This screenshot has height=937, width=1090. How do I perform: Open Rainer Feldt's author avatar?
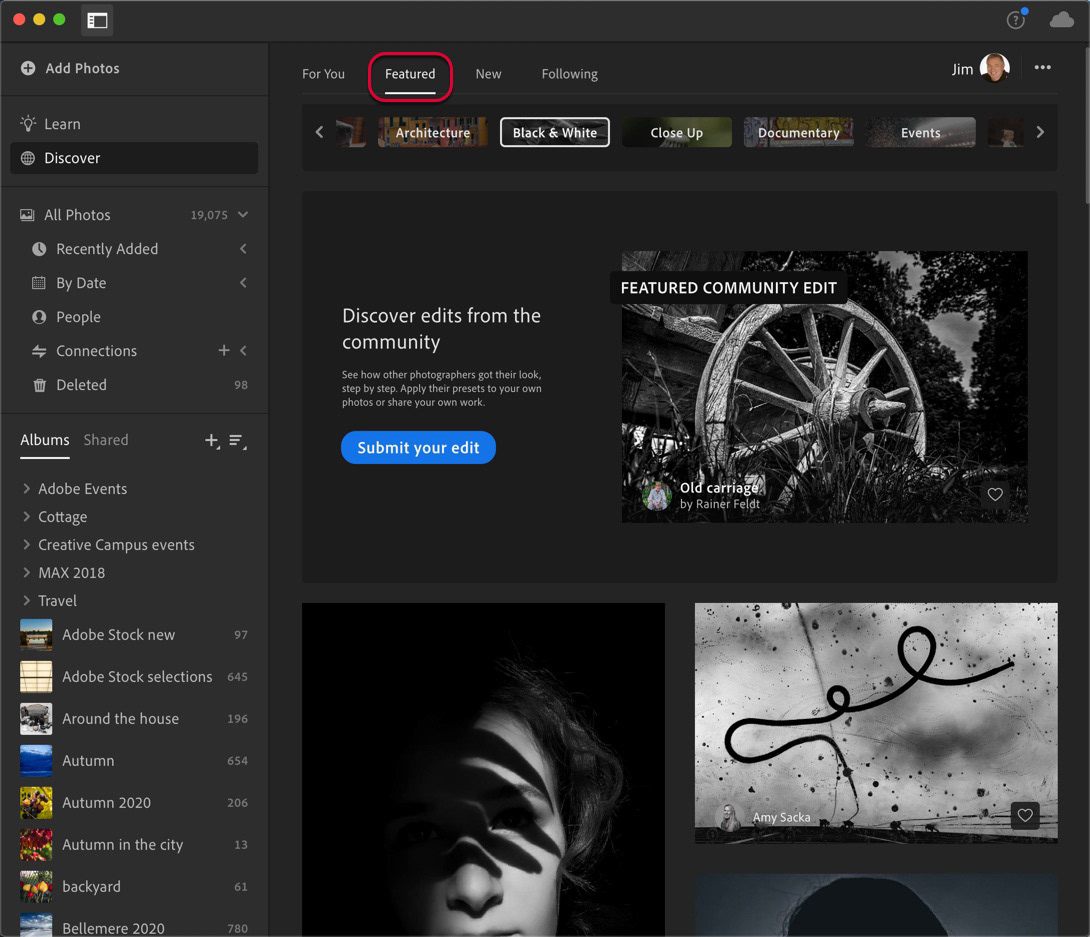pyautogui.click(x=657, y=495)
